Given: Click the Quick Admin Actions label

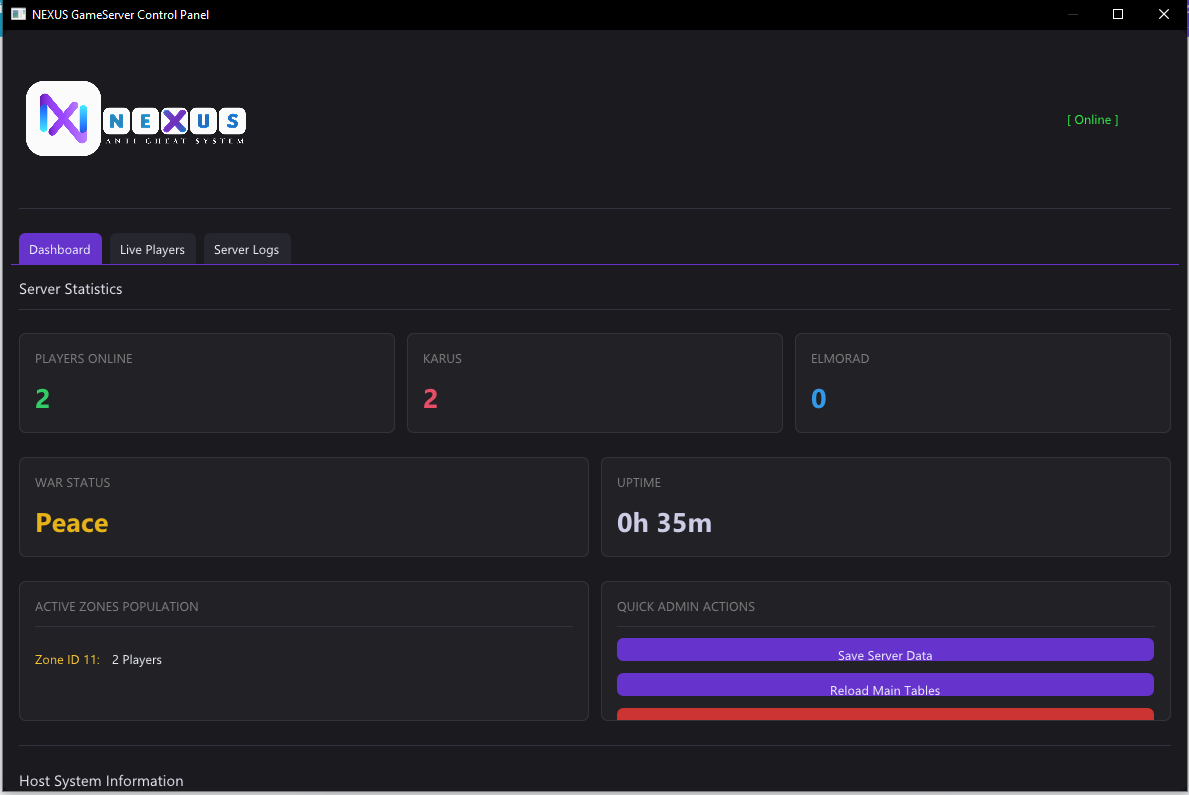Looking at the screenshot, I should point(685,607).
